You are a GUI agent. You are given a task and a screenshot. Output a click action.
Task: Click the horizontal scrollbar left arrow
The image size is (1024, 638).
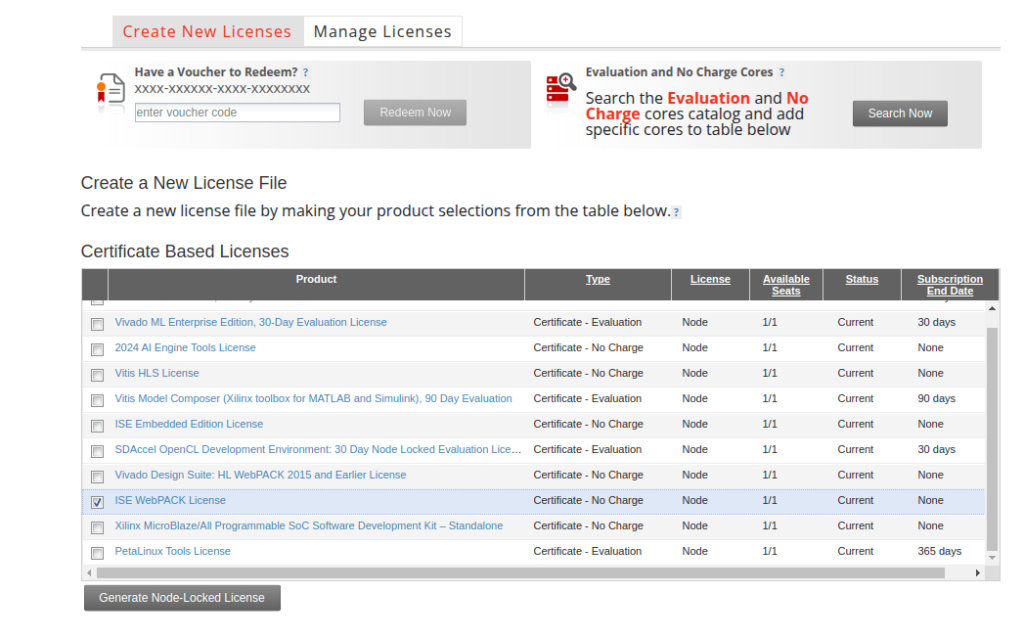click(89, 573)
